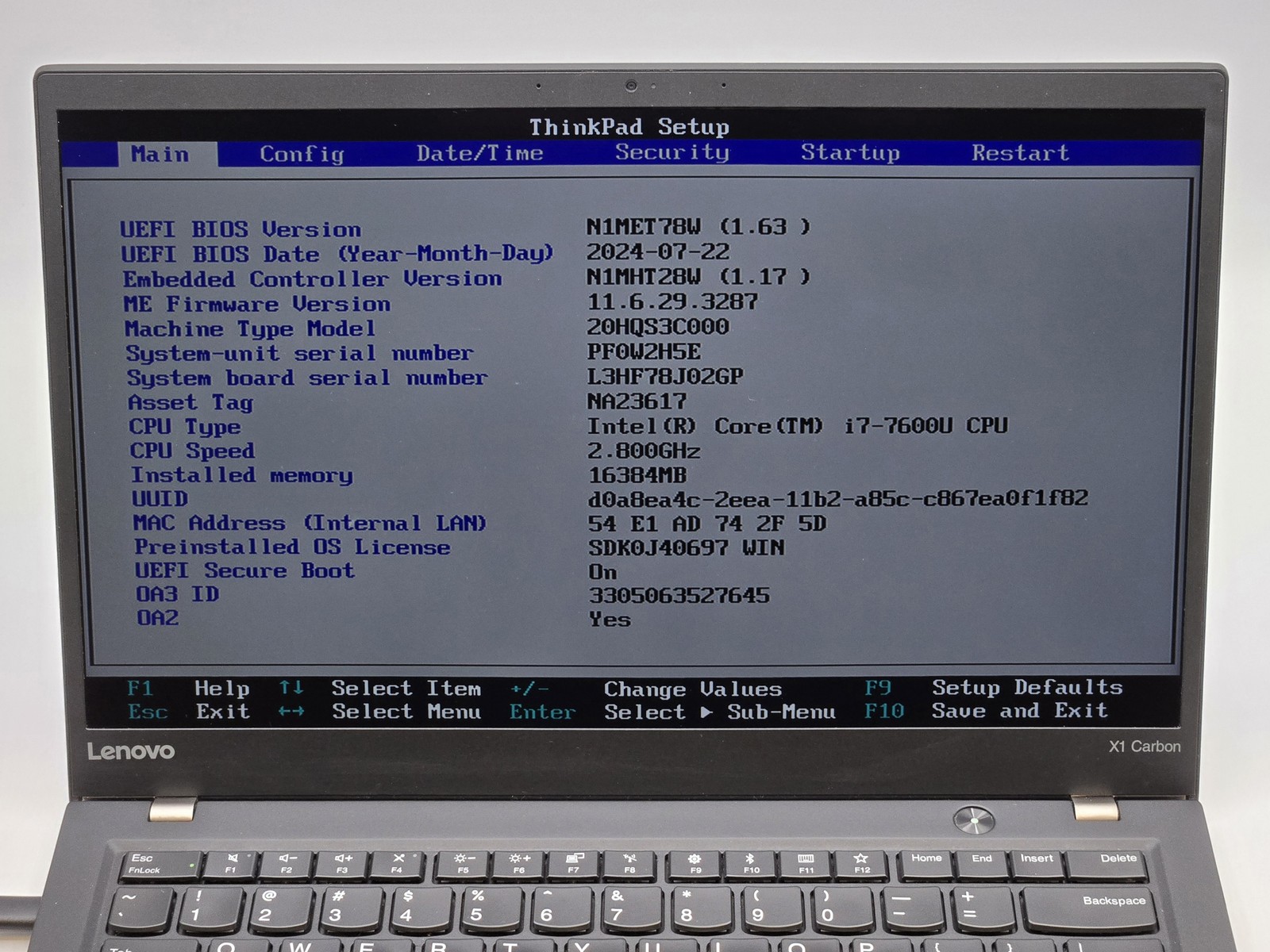Click the UEFI BIOS Version label

pos(241,229)
